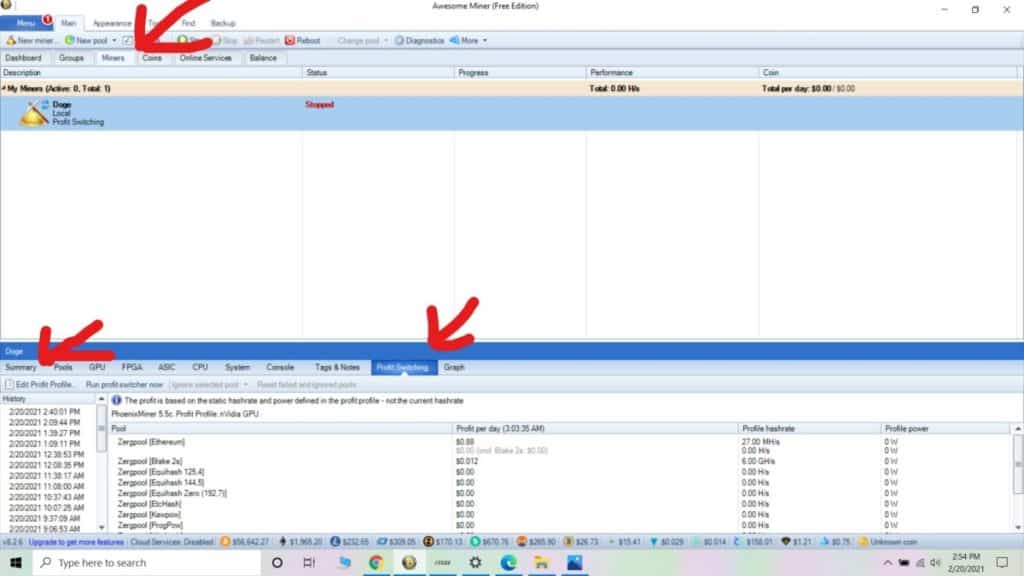
Task: Click History list scroll up arrow
Action: 101,399
